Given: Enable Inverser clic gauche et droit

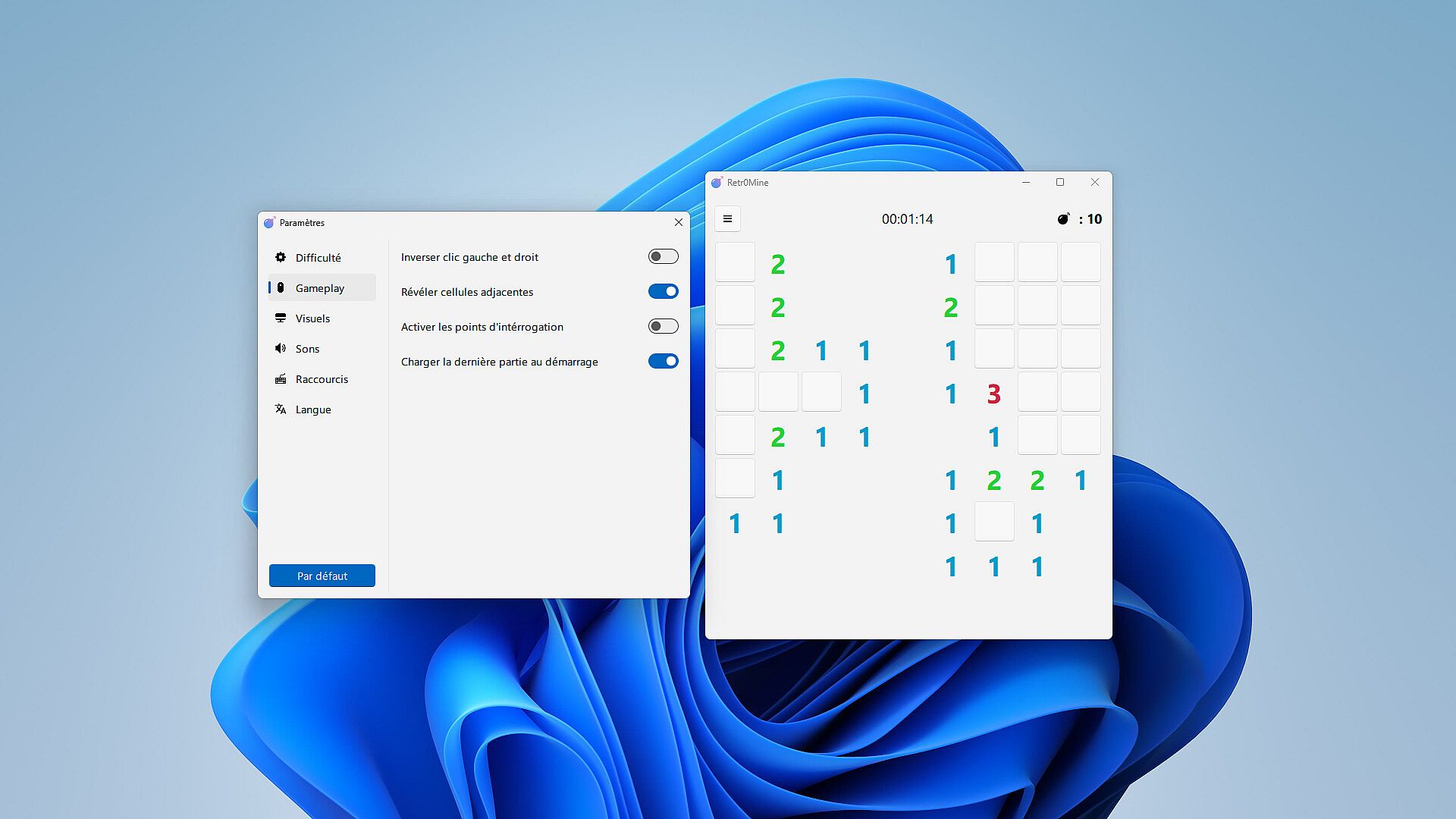Looking at the screenshot, I should (663, 257).
